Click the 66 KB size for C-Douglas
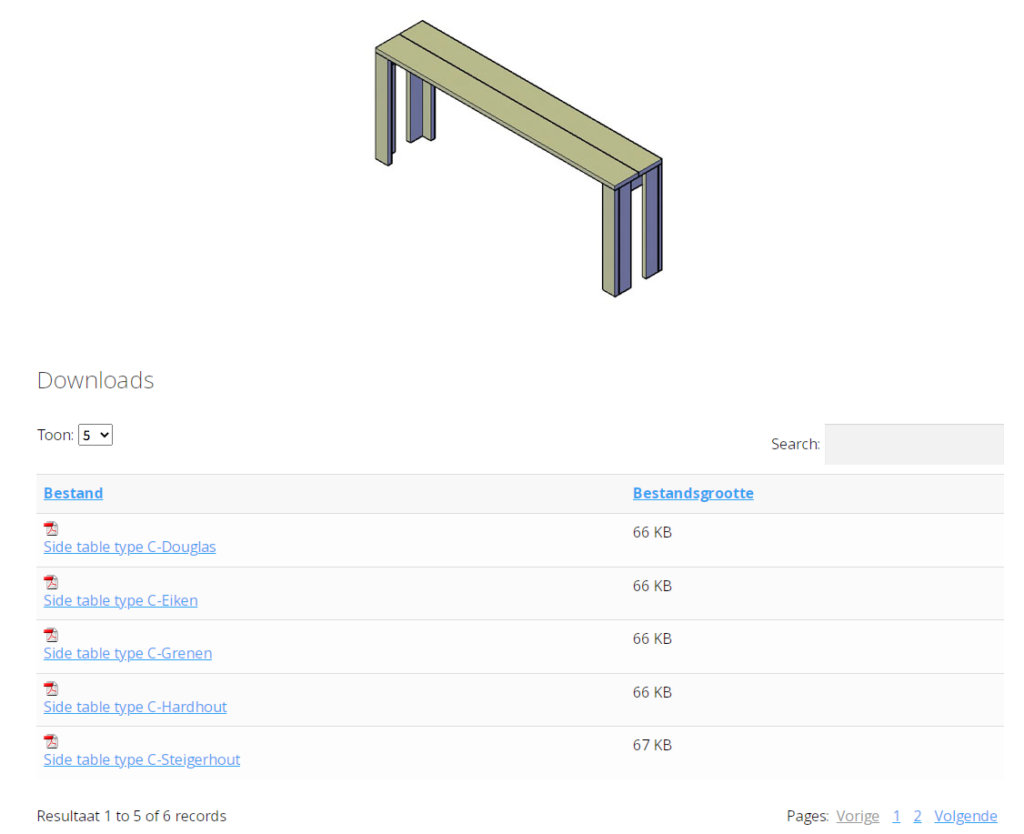 (x=652, y=532)
